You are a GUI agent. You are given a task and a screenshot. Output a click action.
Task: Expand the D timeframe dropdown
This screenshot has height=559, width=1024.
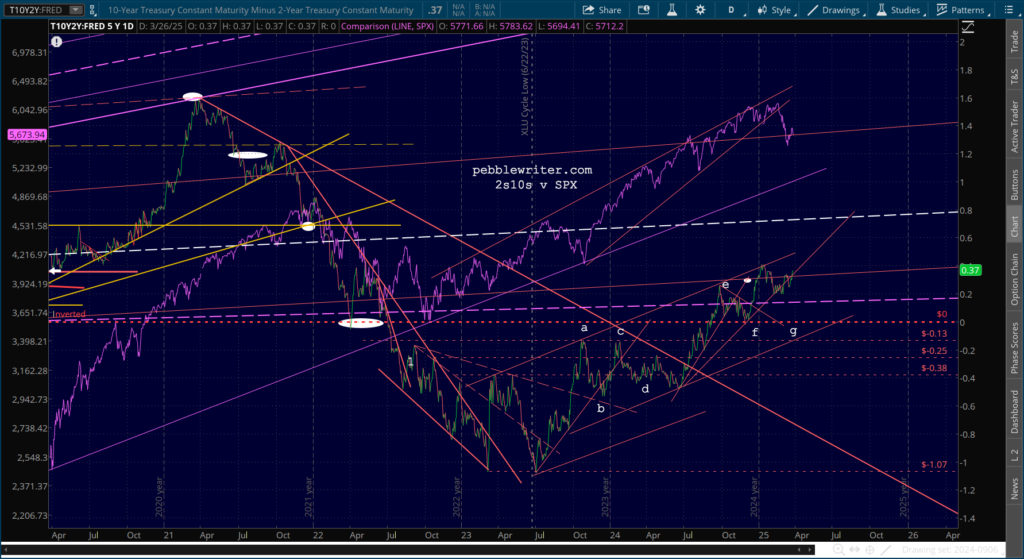[x=733, y=10]
